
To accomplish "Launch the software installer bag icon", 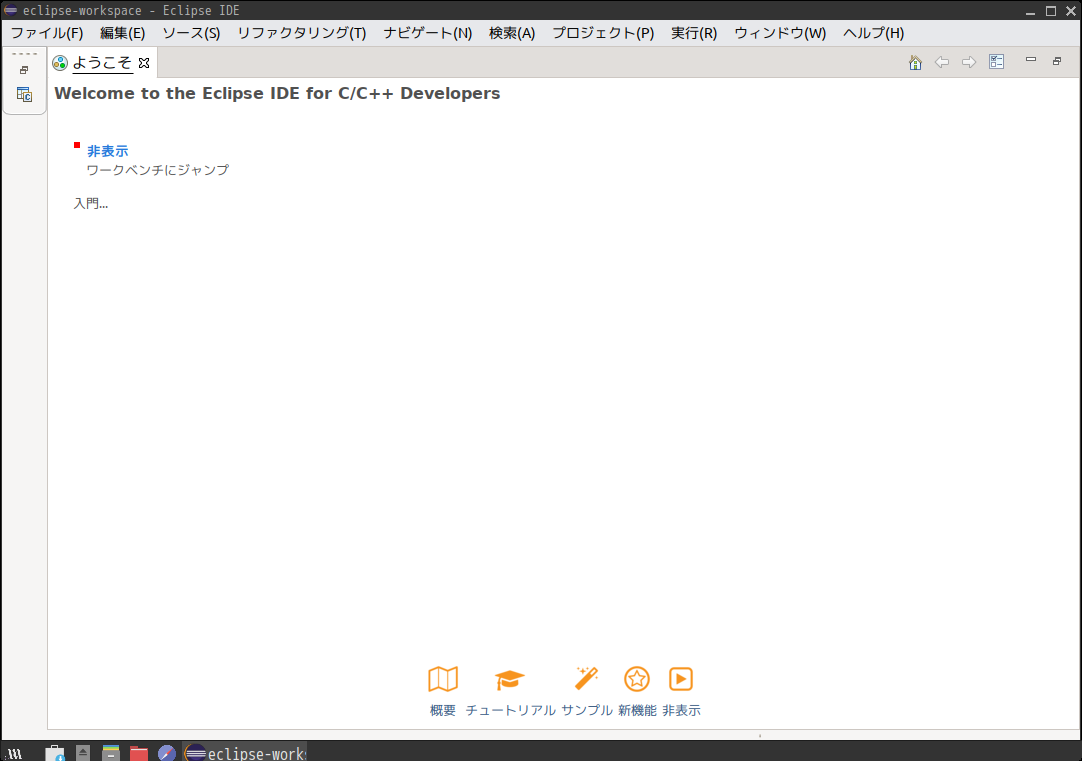I will click(x=55, y=753).
